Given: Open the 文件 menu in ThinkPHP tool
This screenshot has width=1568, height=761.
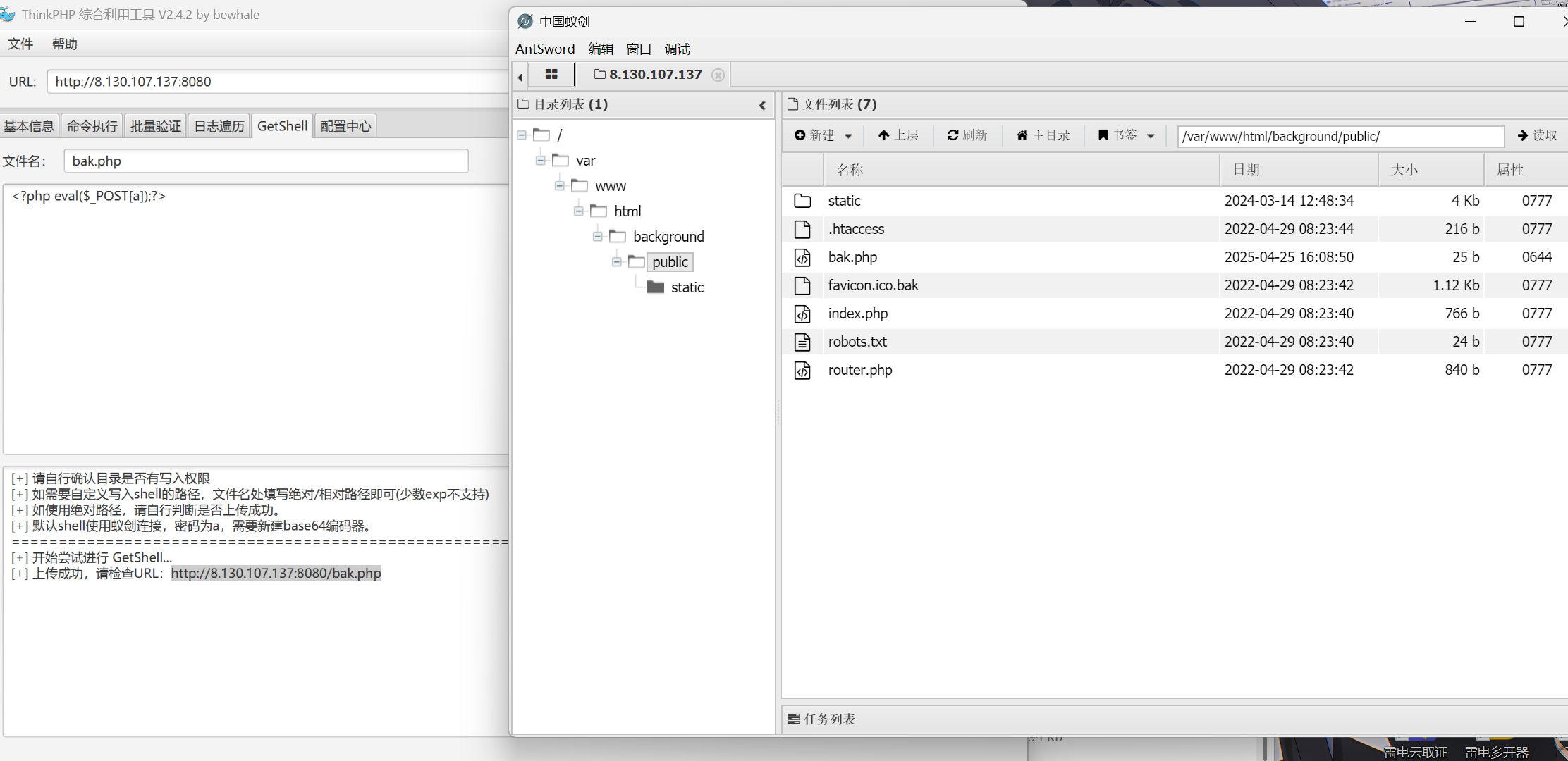Looking at the screenshot, I should click(x=20, y=44).
